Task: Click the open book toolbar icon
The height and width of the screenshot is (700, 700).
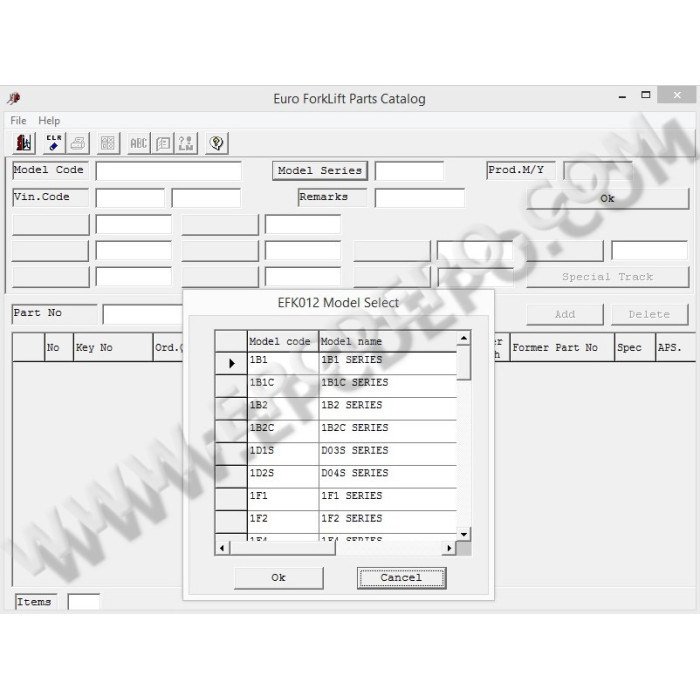Action: point(163,143)
